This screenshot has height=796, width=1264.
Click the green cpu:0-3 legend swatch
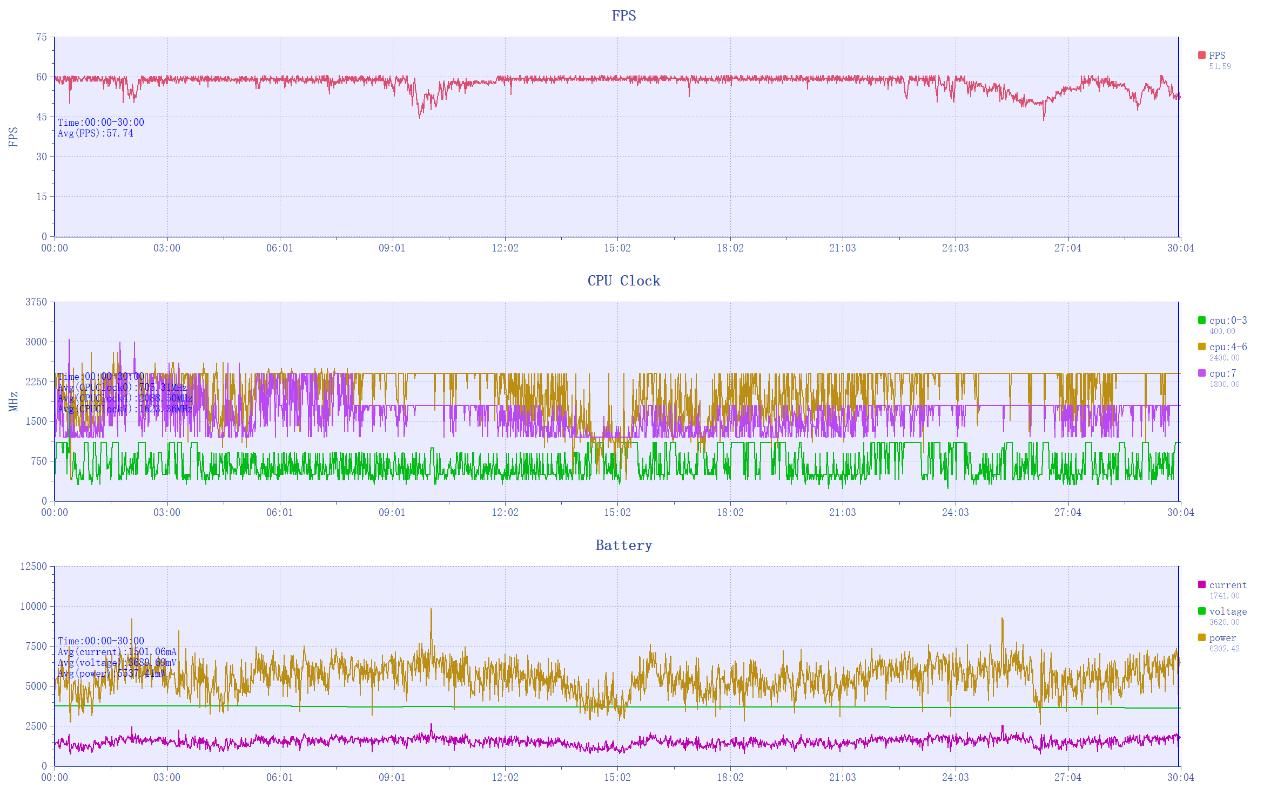pos(1202,321)
